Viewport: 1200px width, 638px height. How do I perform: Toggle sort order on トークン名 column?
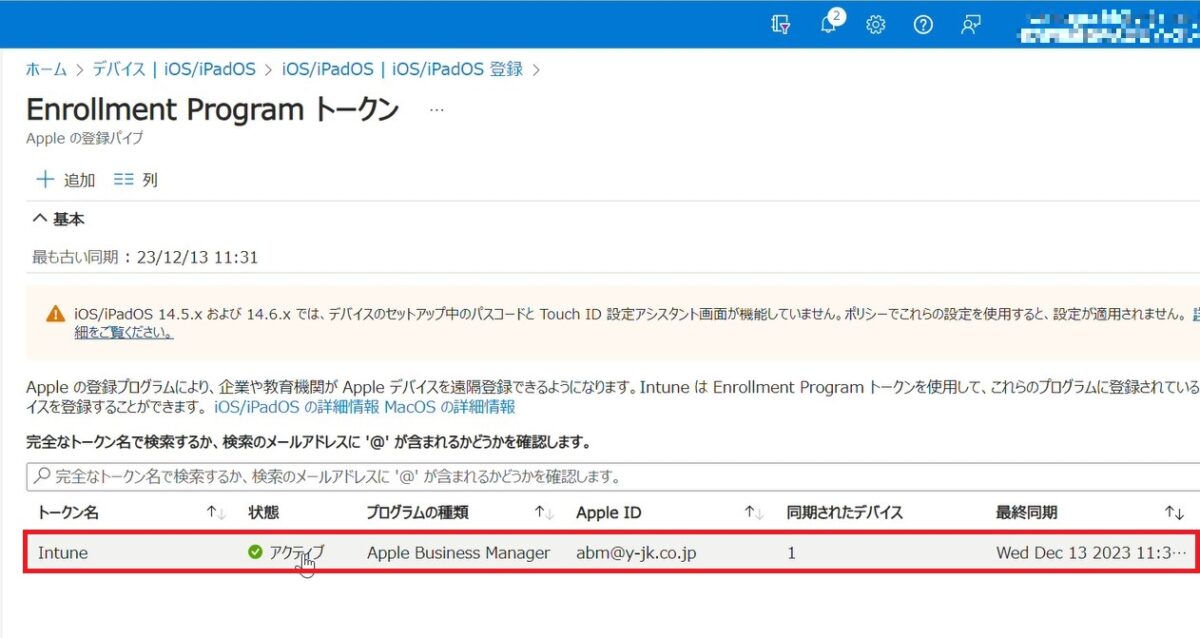pos(213,512)
